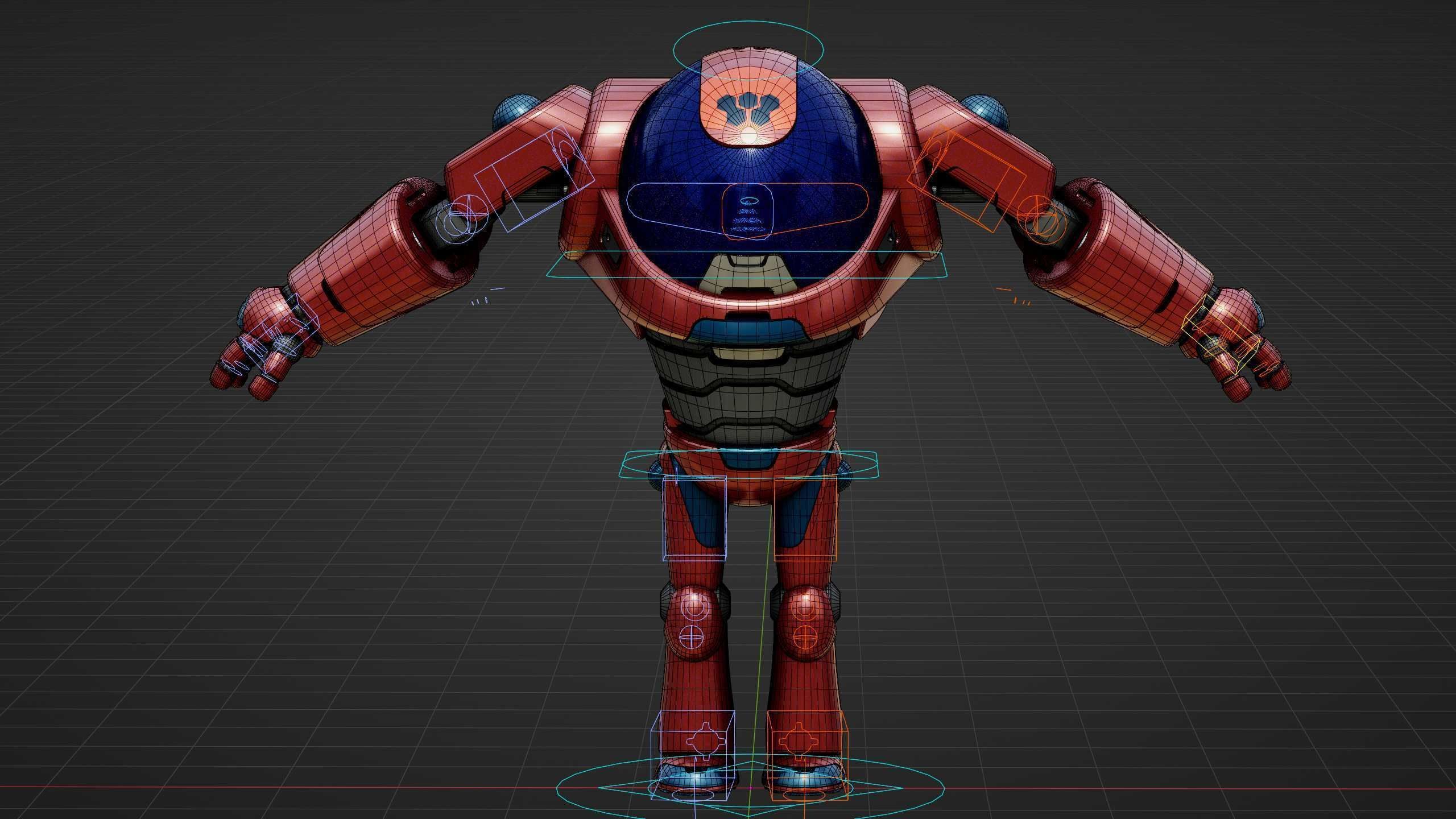Select the large cyan root circle under feet
The width and height of the screenshot is (1456, 819).
click(x=750, y=788)
